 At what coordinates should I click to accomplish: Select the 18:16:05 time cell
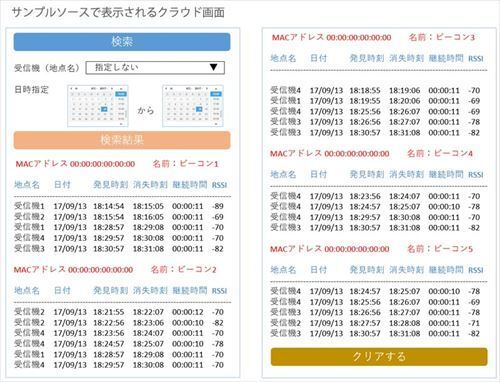pos(148,217)
